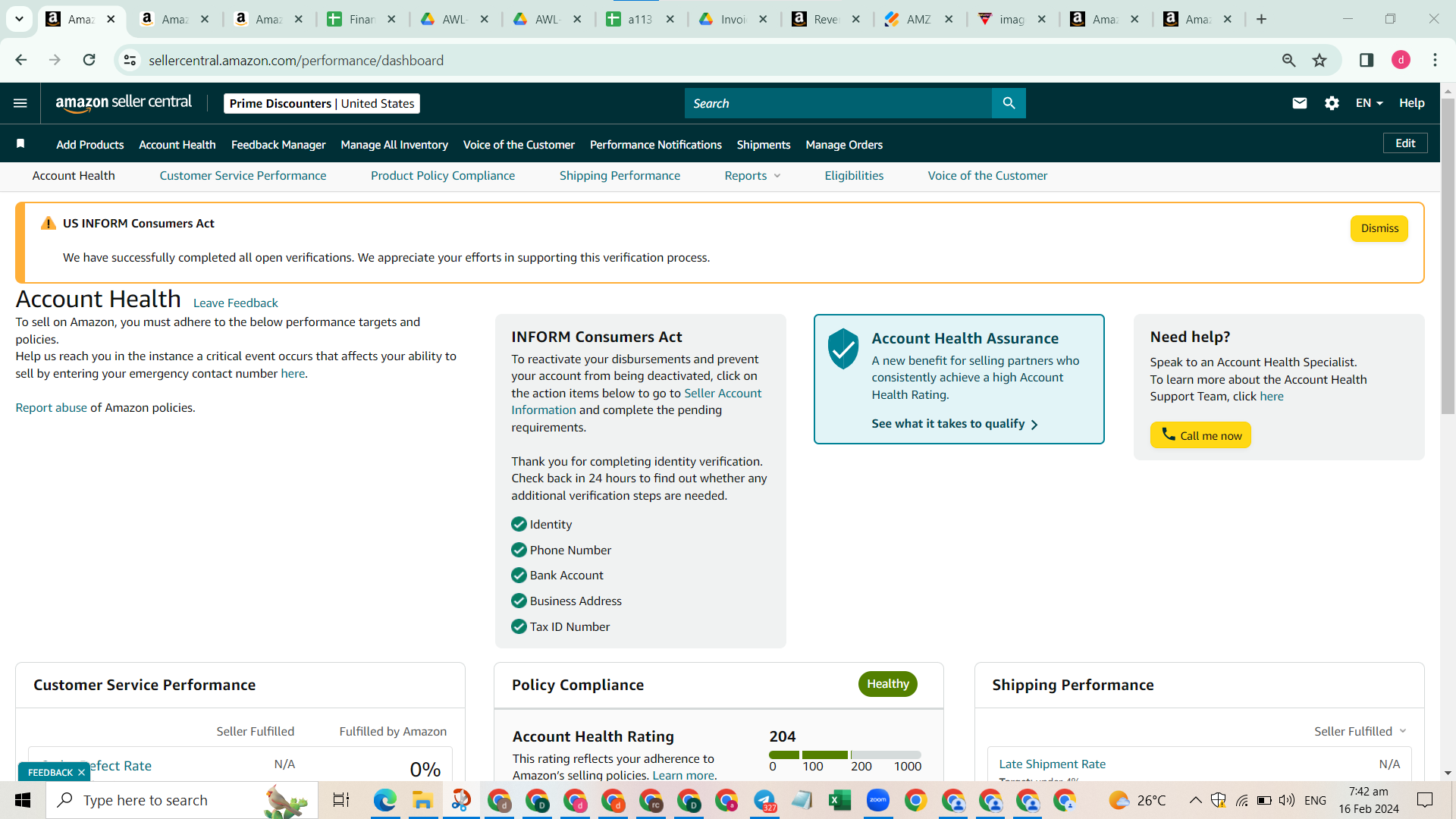Click the Leave Feedback link
Image resolution: width=1456 pixels, height=819 pixels.
coord(236,303)
